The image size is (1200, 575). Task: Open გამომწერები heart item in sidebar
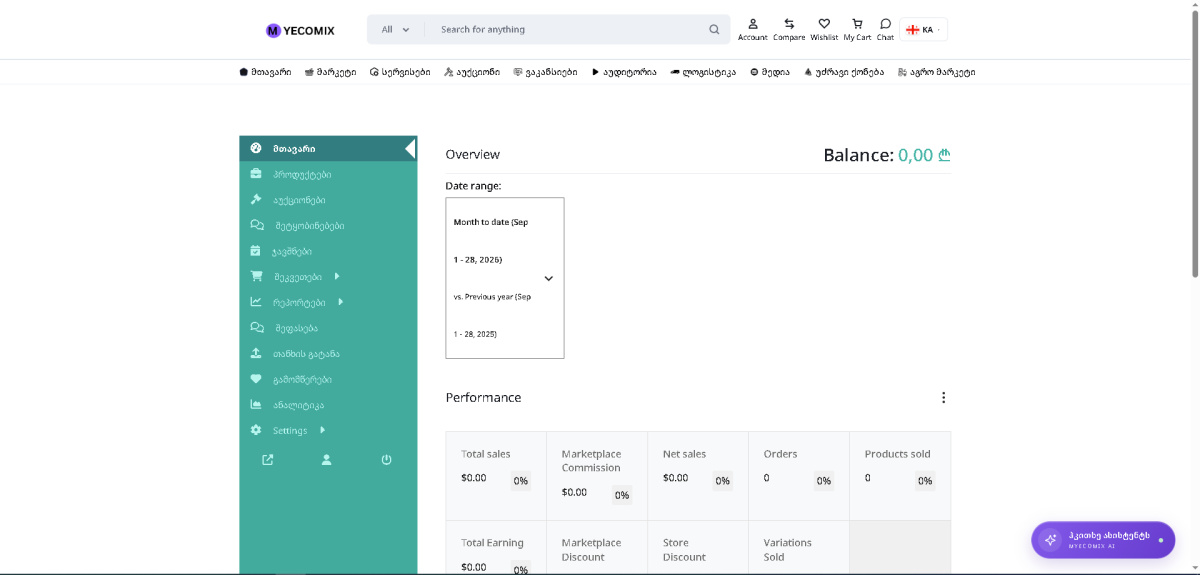(x=328, y=380)
